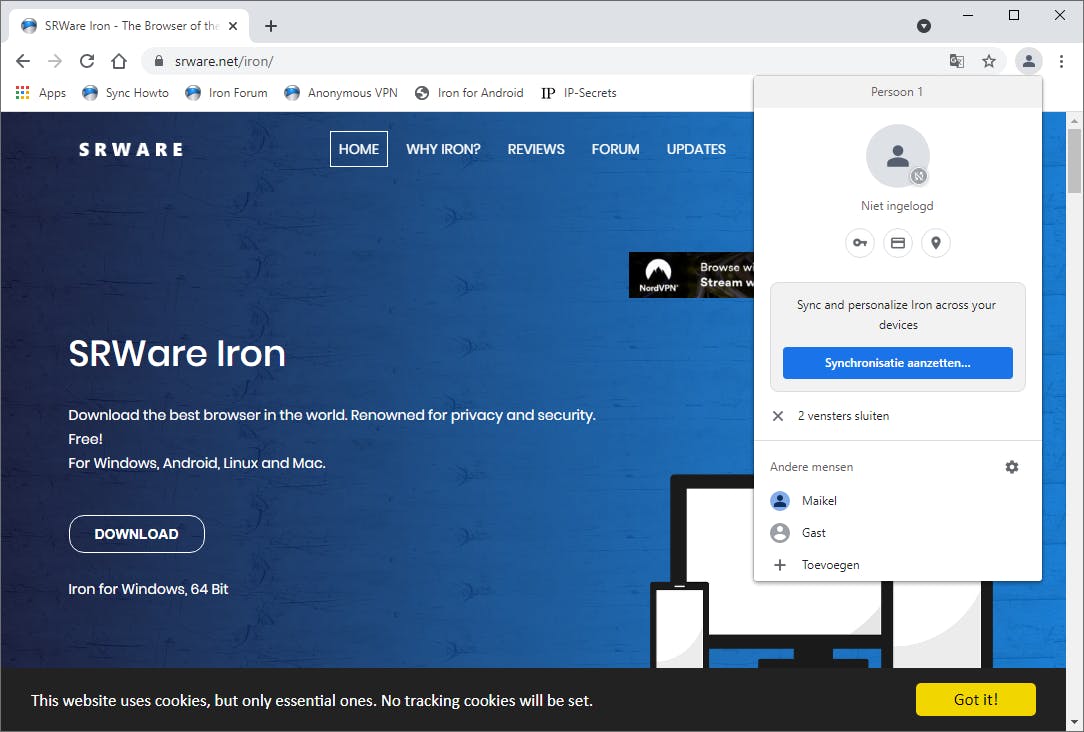Bookmark this page with the star icon
The image size is (1084, 732).
pyautogui.click(x=989, y=61)
